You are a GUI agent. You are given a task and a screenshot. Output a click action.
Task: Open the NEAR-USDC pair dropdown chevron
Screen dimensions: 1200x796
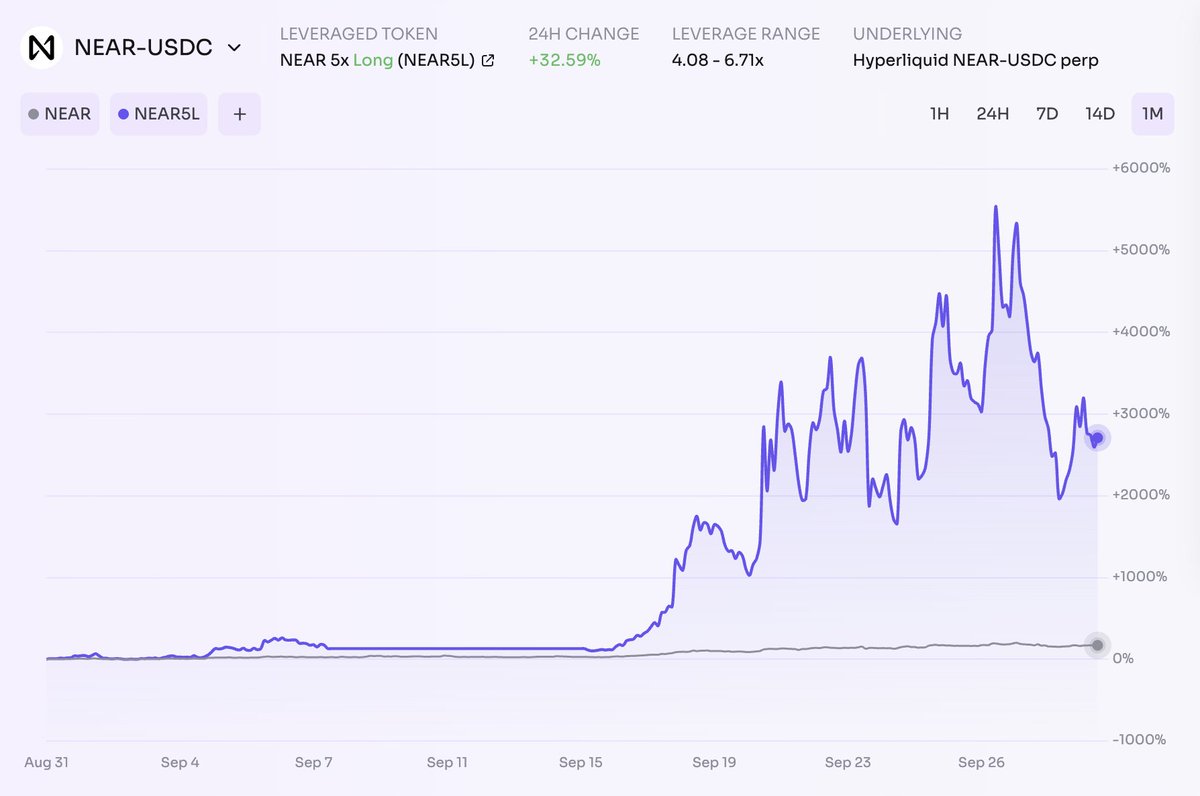[x=234, y=48]
